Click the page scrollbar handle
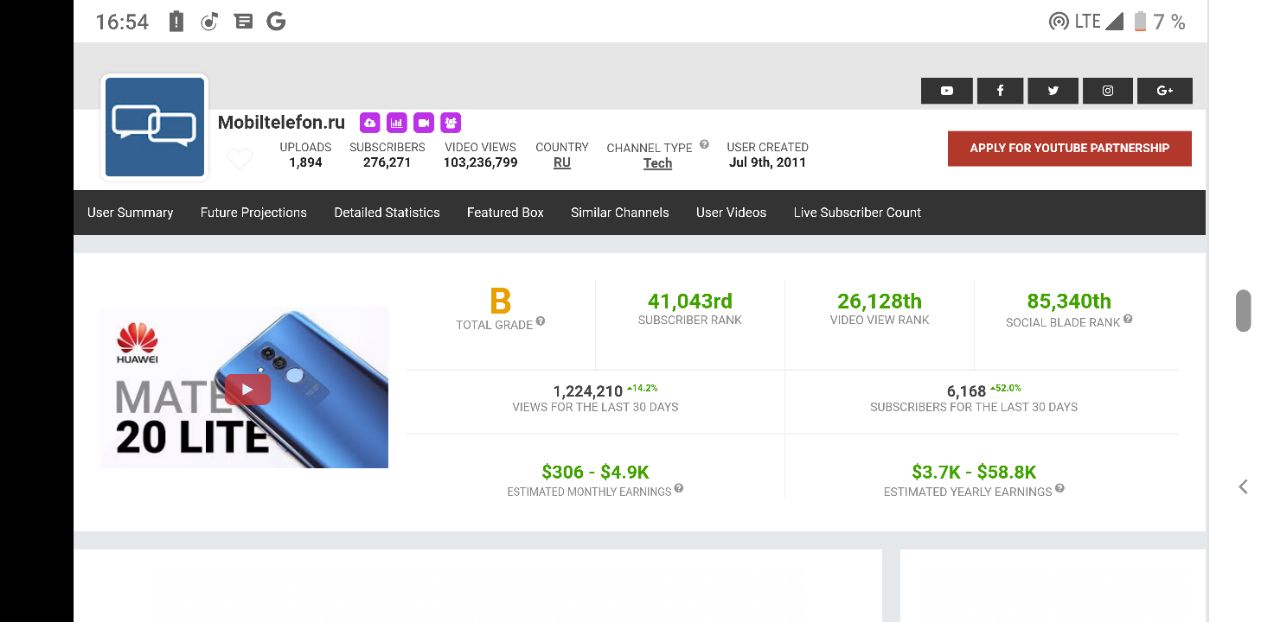The image size is (1280, 622). [1244, 311]
